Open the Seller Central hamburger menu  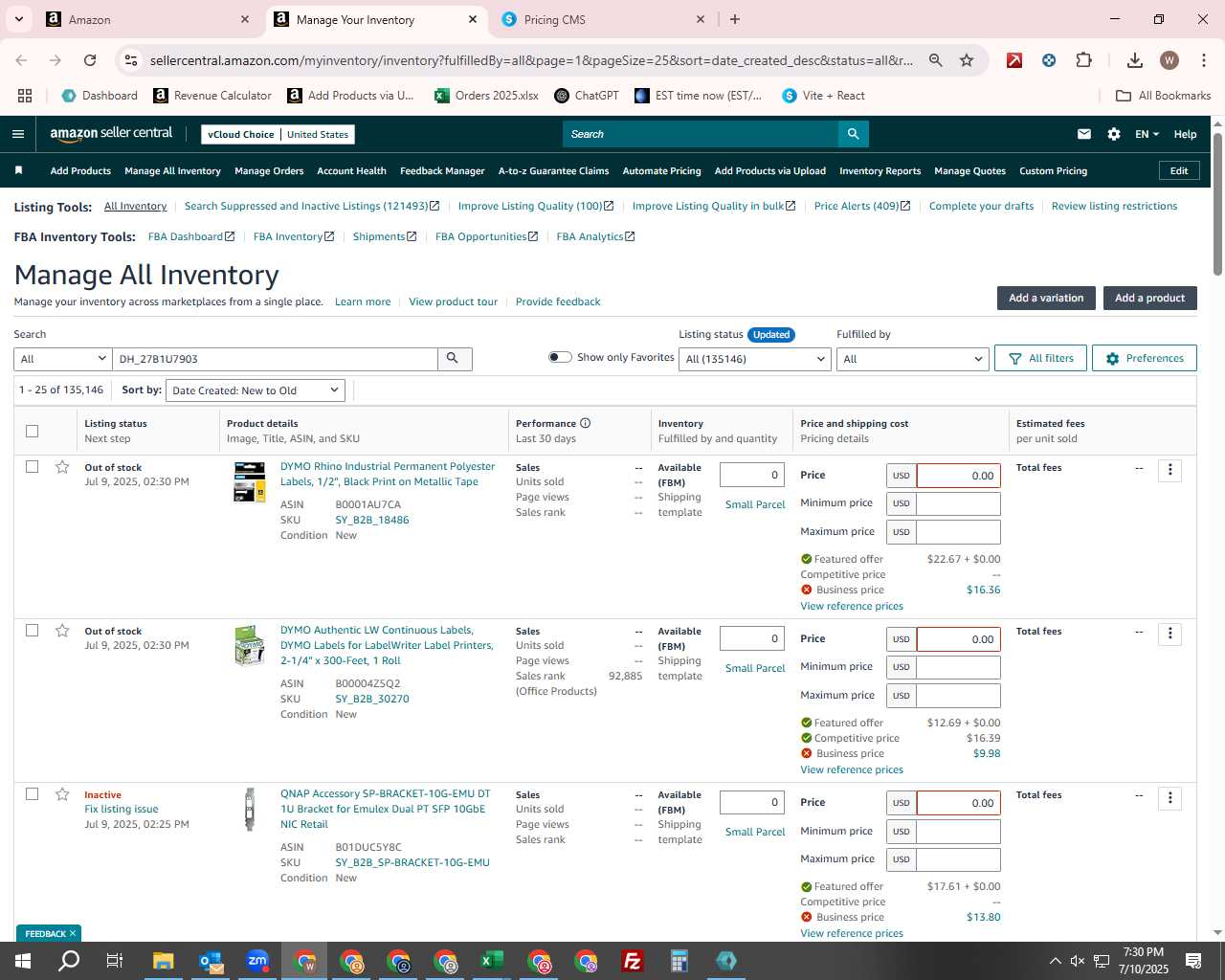point(18,134)
